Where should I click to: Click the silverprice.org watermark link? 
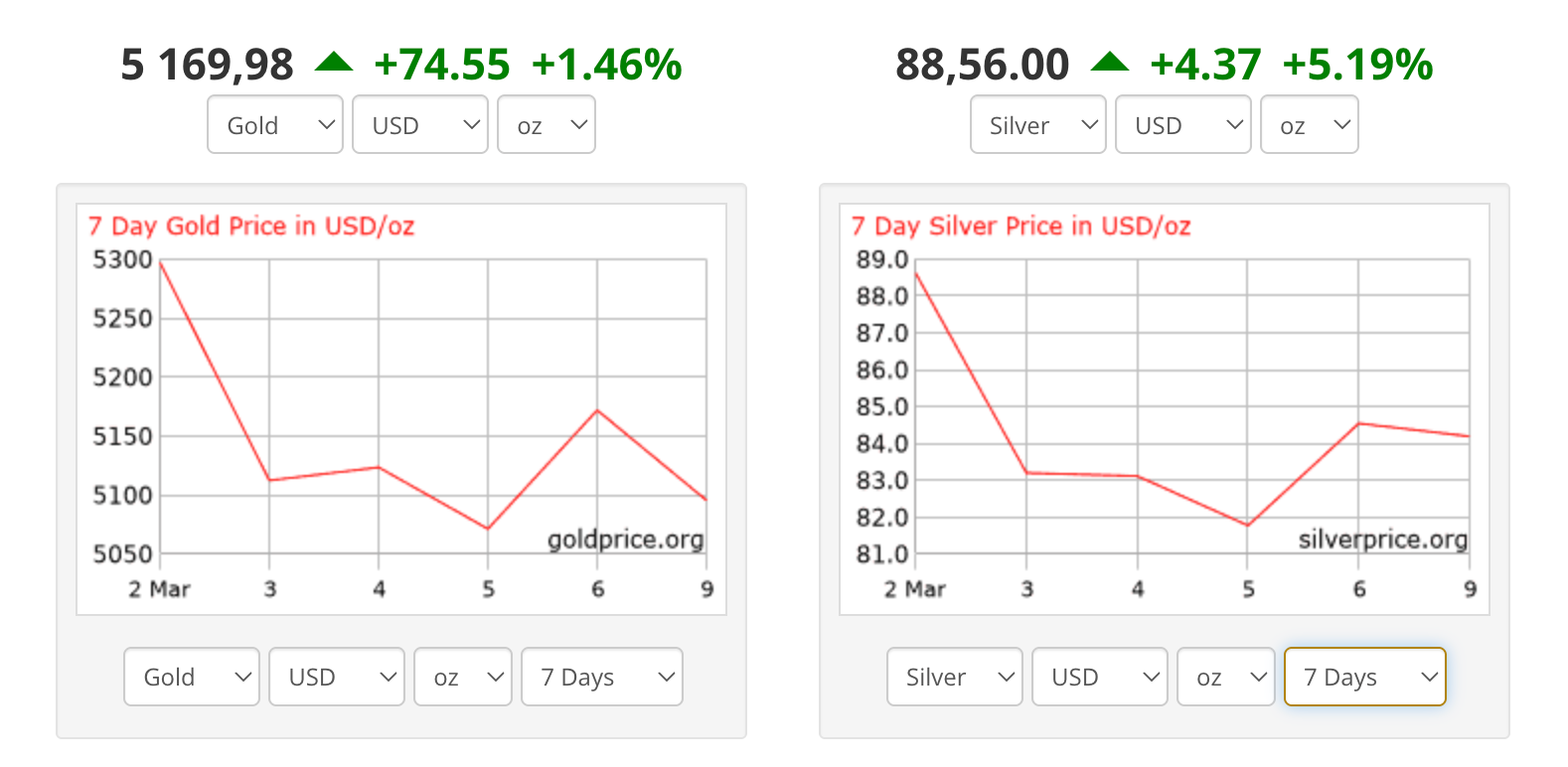click(1382, 539)
